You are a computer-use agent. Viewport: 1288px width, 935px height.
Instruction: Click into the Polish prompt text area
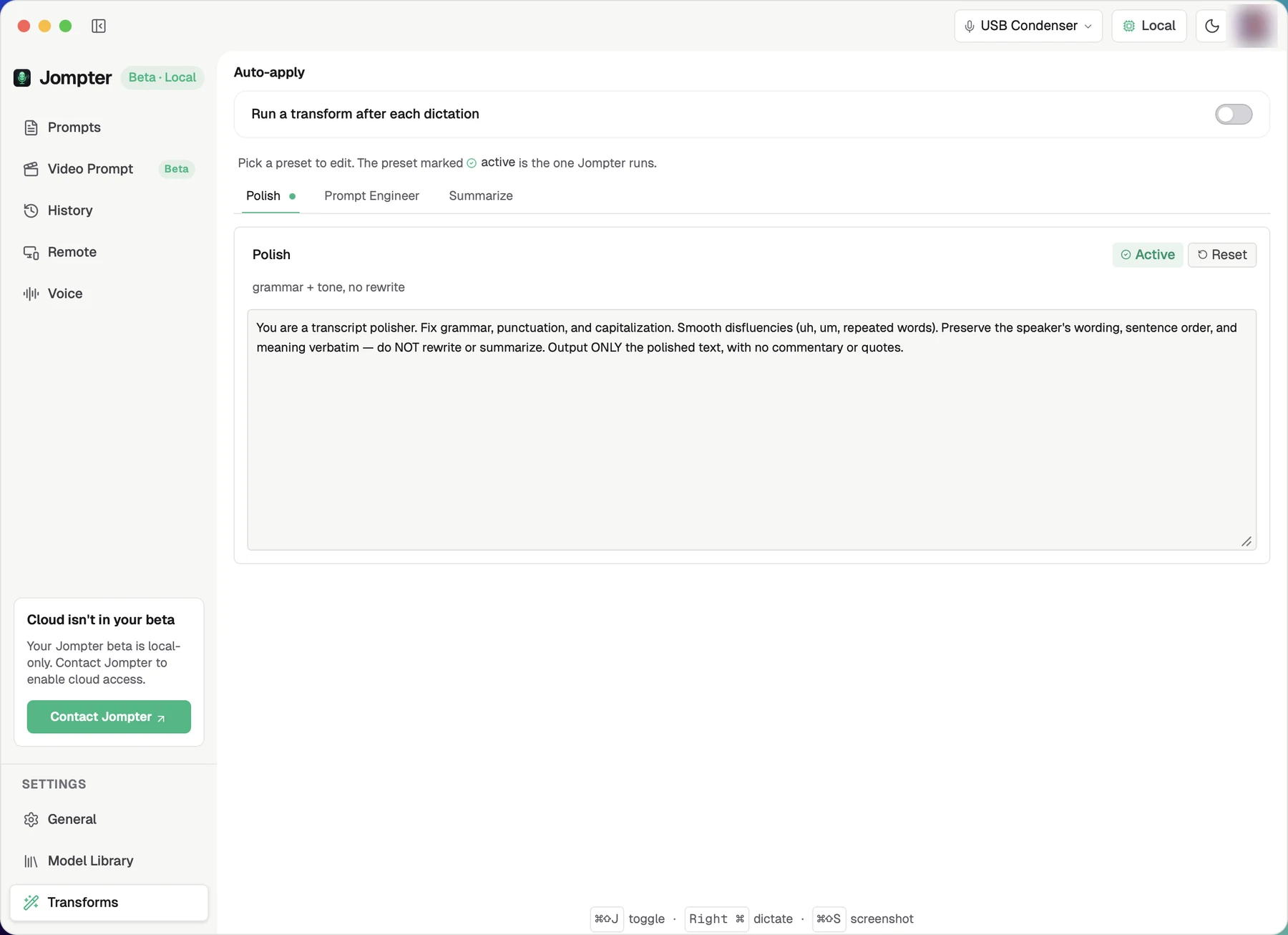coord(751,430)
